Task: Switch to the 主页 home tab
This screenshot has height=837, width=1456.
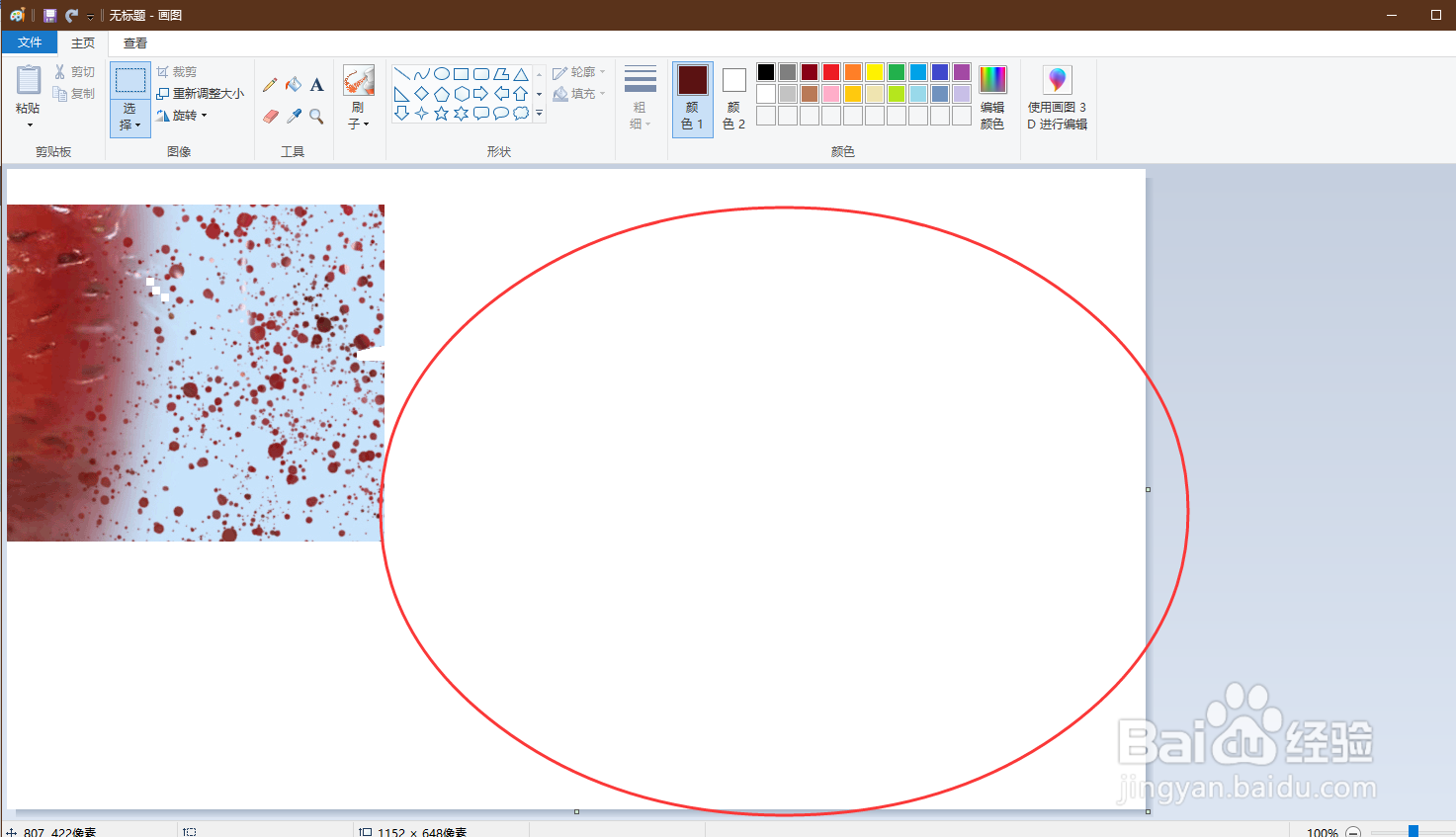Action: tap(83, 42)
